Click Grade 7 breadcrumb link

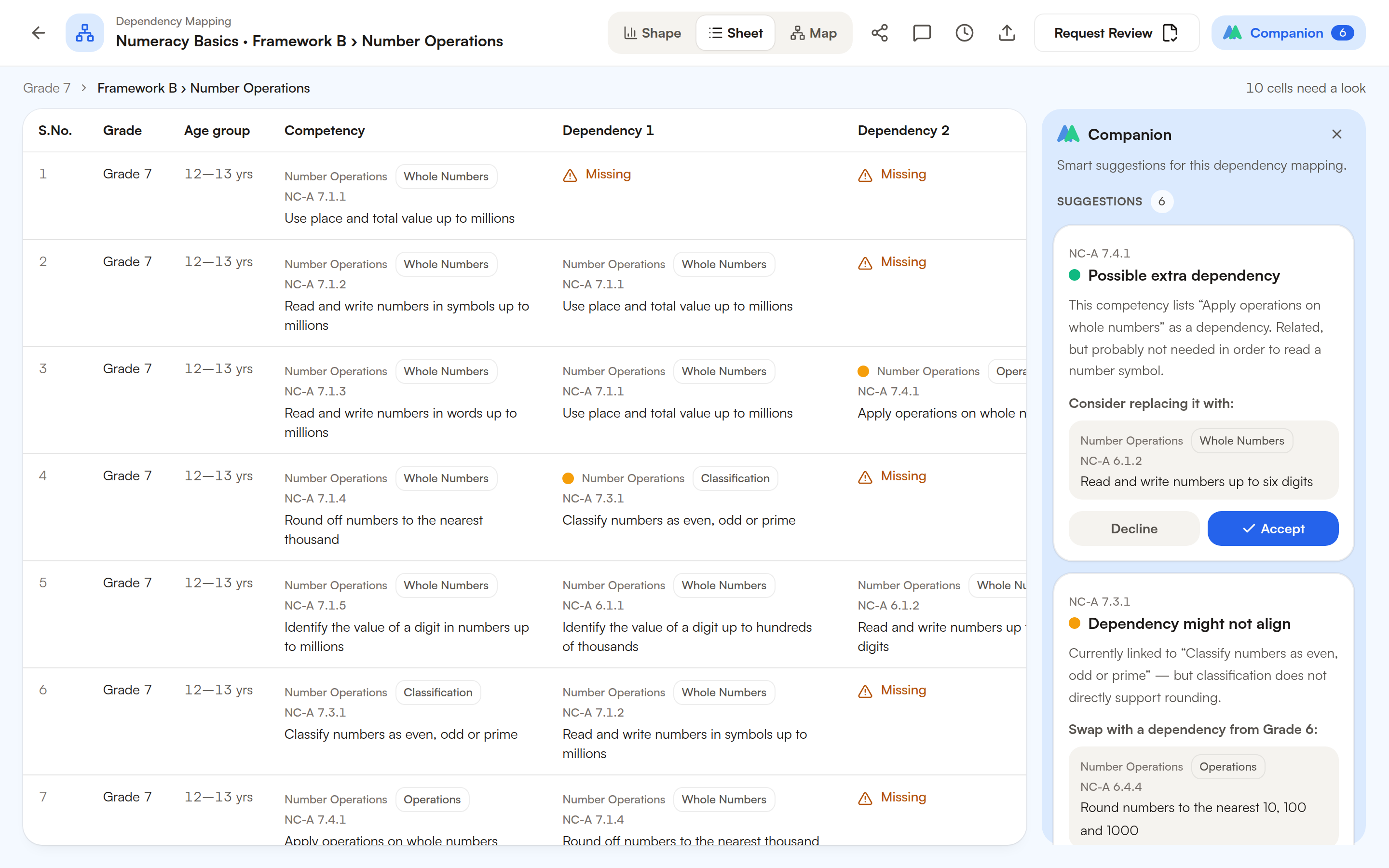coord(46,88)
